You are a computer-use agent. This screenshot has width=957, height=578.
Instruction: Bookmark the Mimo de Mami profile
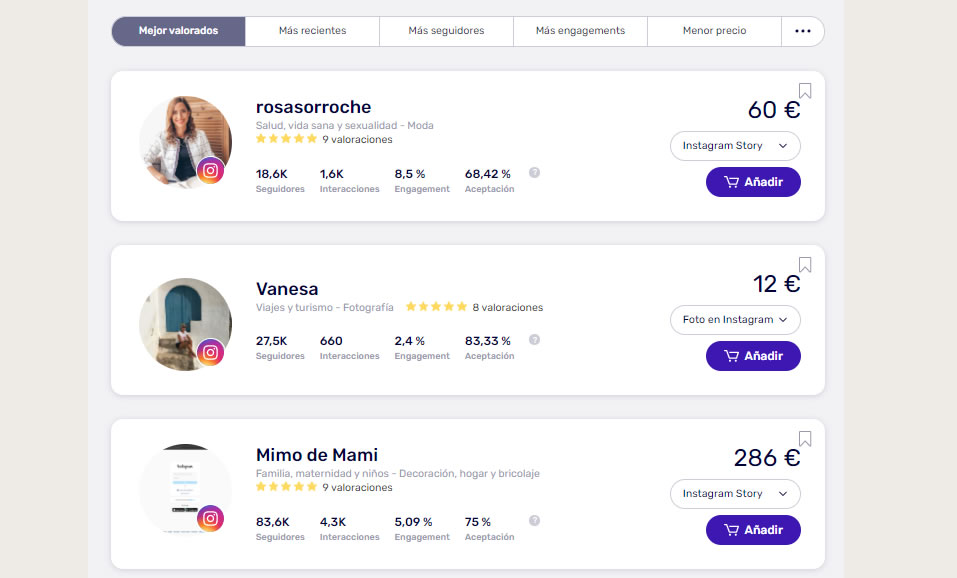pyautogui.click(x=805, y=439)
